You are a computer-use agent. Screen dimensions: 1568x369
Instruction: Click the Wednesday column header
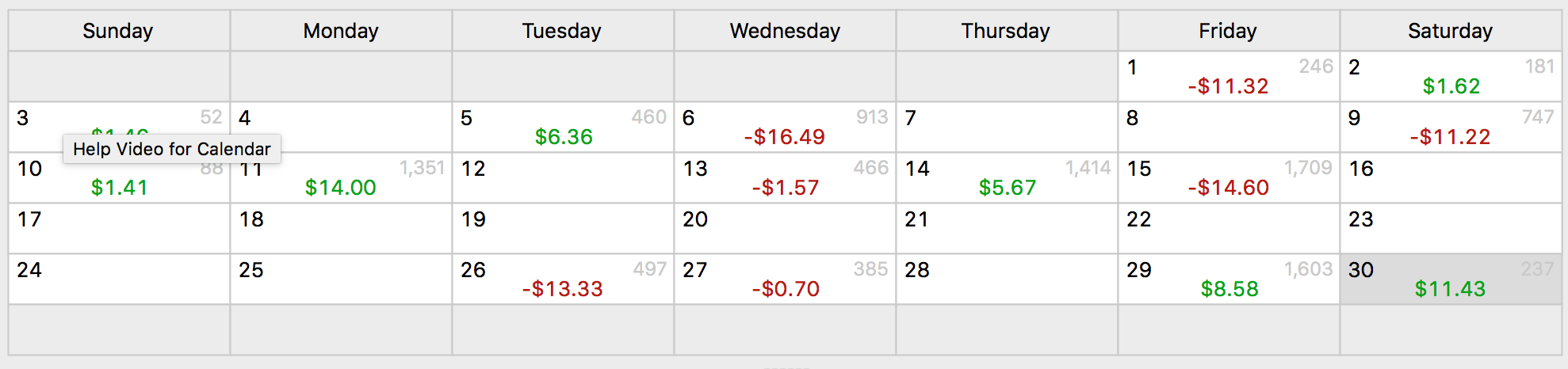click(785, 31)
